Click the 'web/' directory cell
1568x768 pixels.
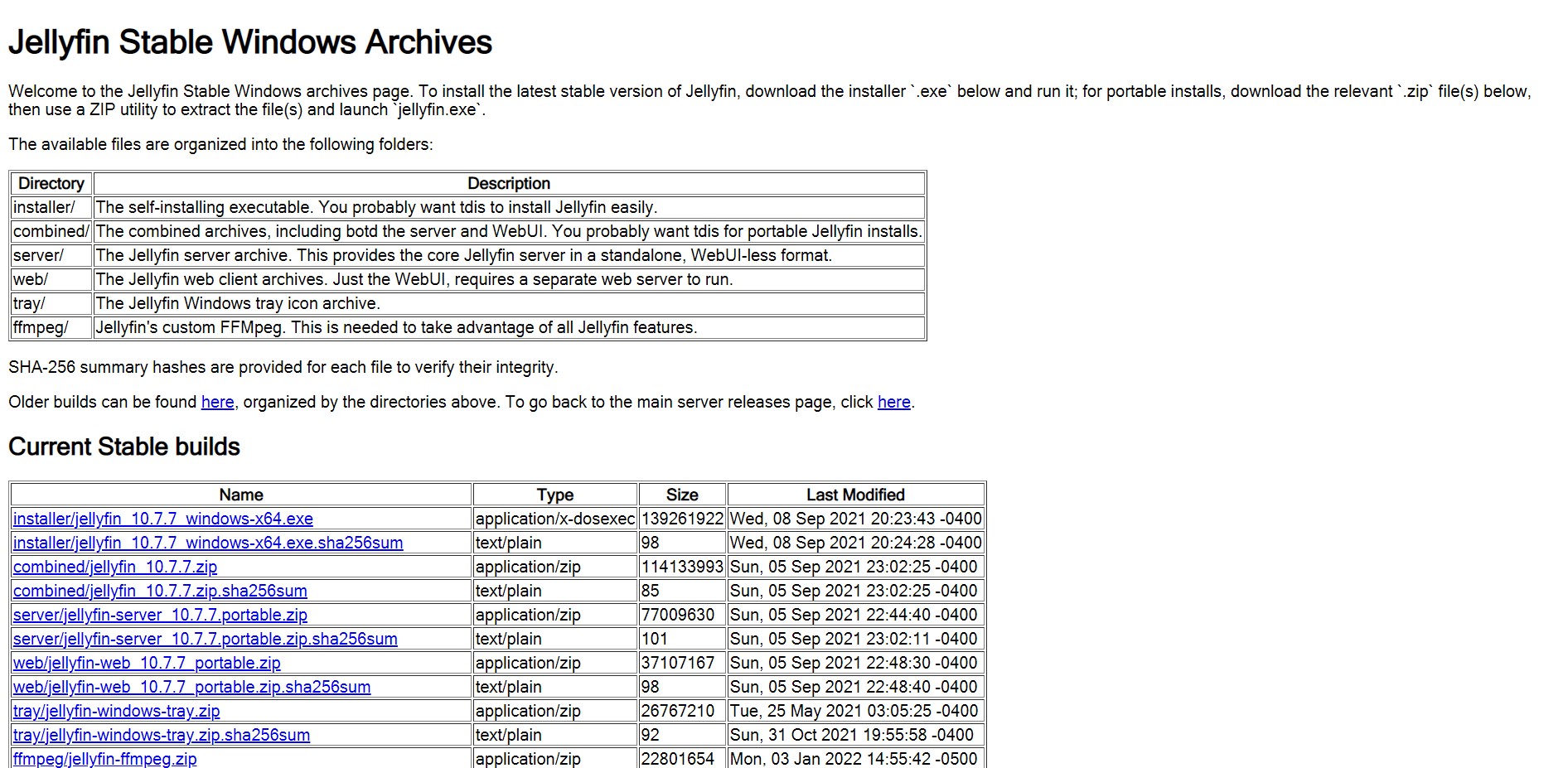(51, 279)
